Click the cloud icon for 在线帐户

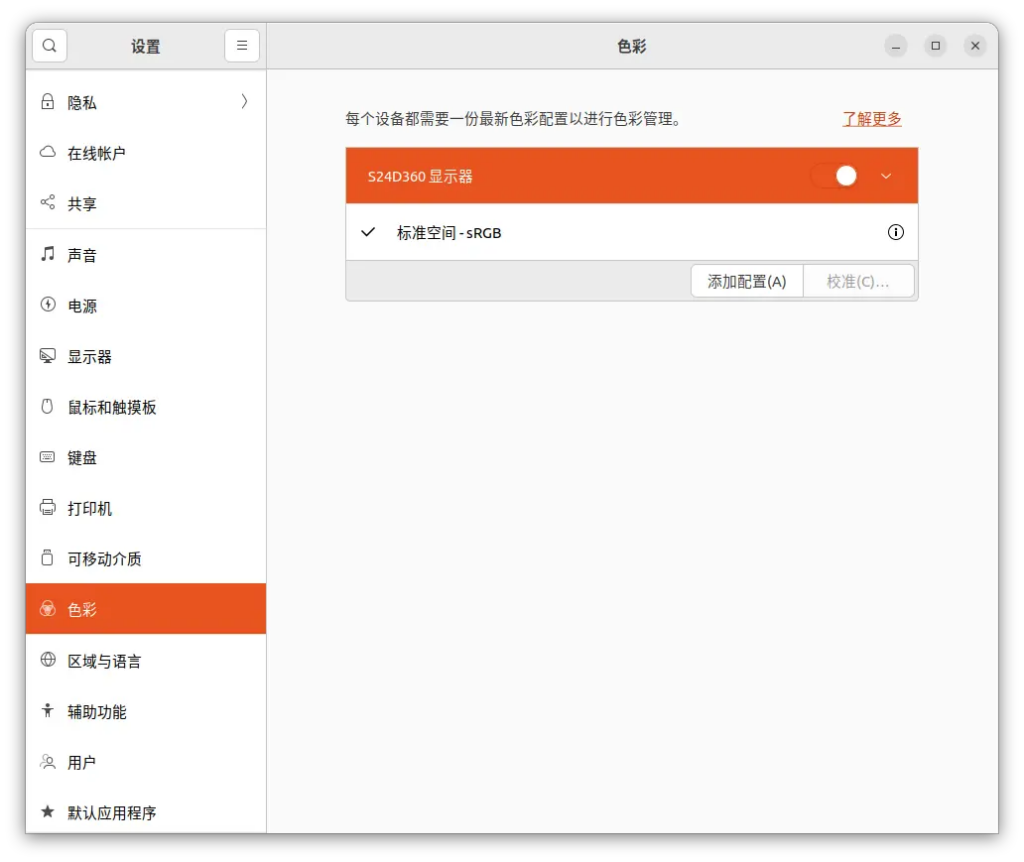tap(47, 153)
